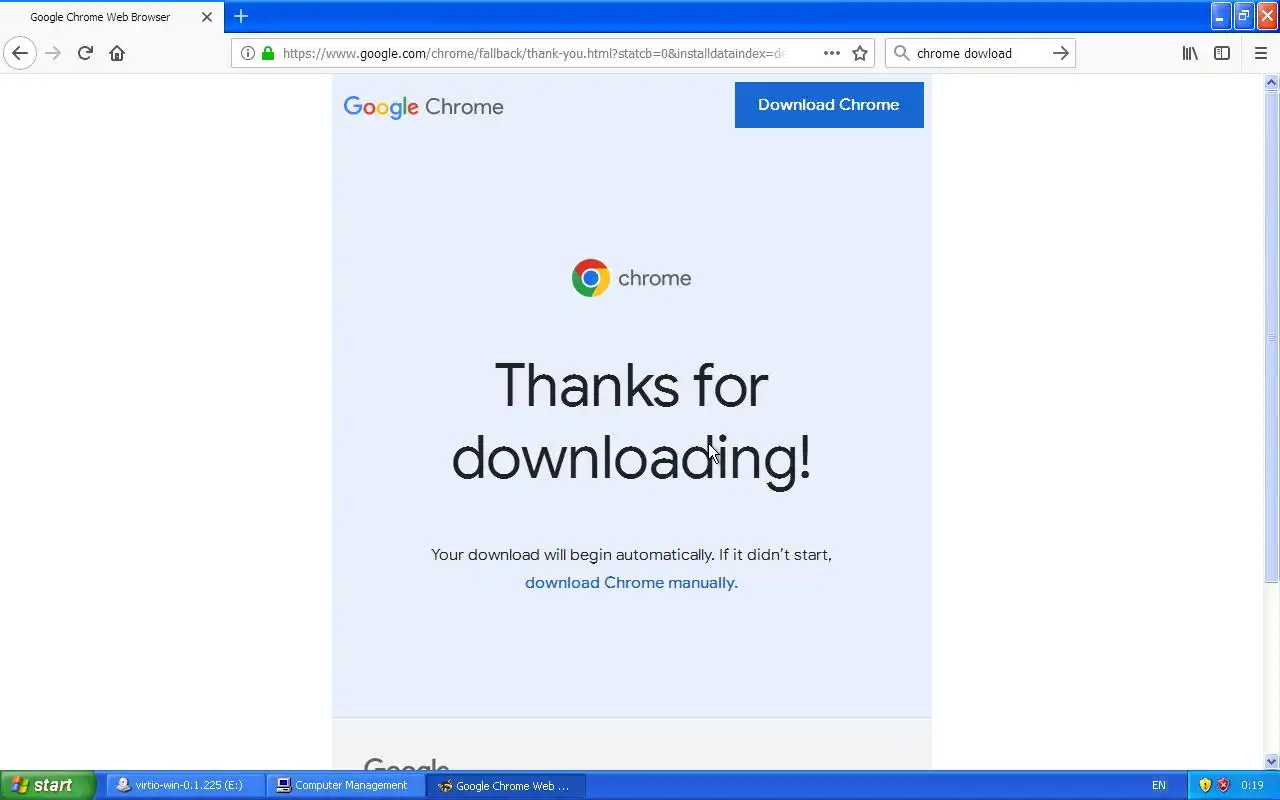Open the Windows Start menu

tap(47, 785)
